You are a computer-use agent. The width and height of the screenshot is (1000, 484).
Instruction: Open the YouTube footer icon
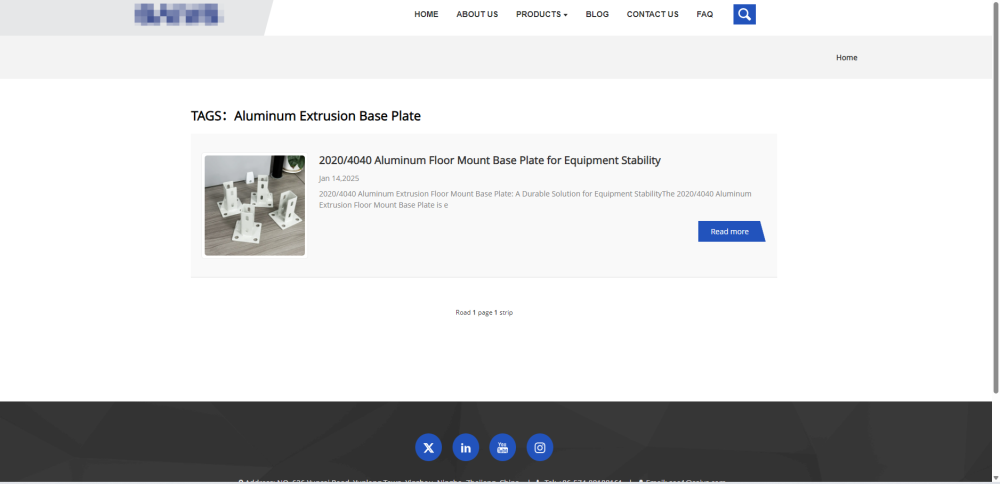click(503, 448)
